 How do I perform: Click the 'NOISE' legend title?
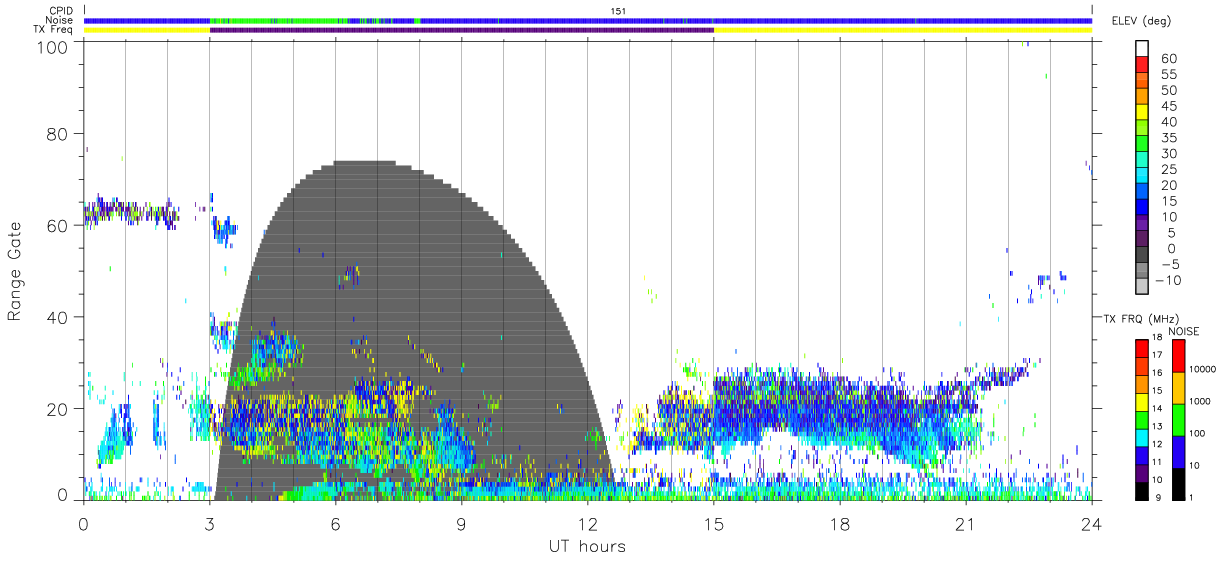(1184, 331)
